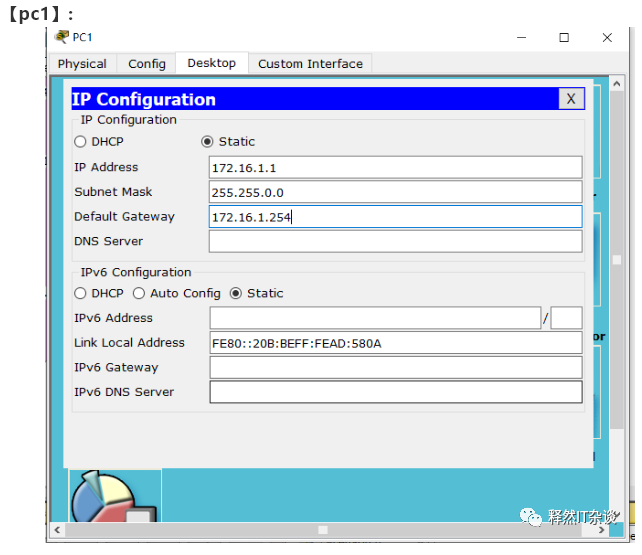Screen dimensions: 642x555
Task: Click the horizontal scrollbar left arrow
Action: (x=57, y=530)
